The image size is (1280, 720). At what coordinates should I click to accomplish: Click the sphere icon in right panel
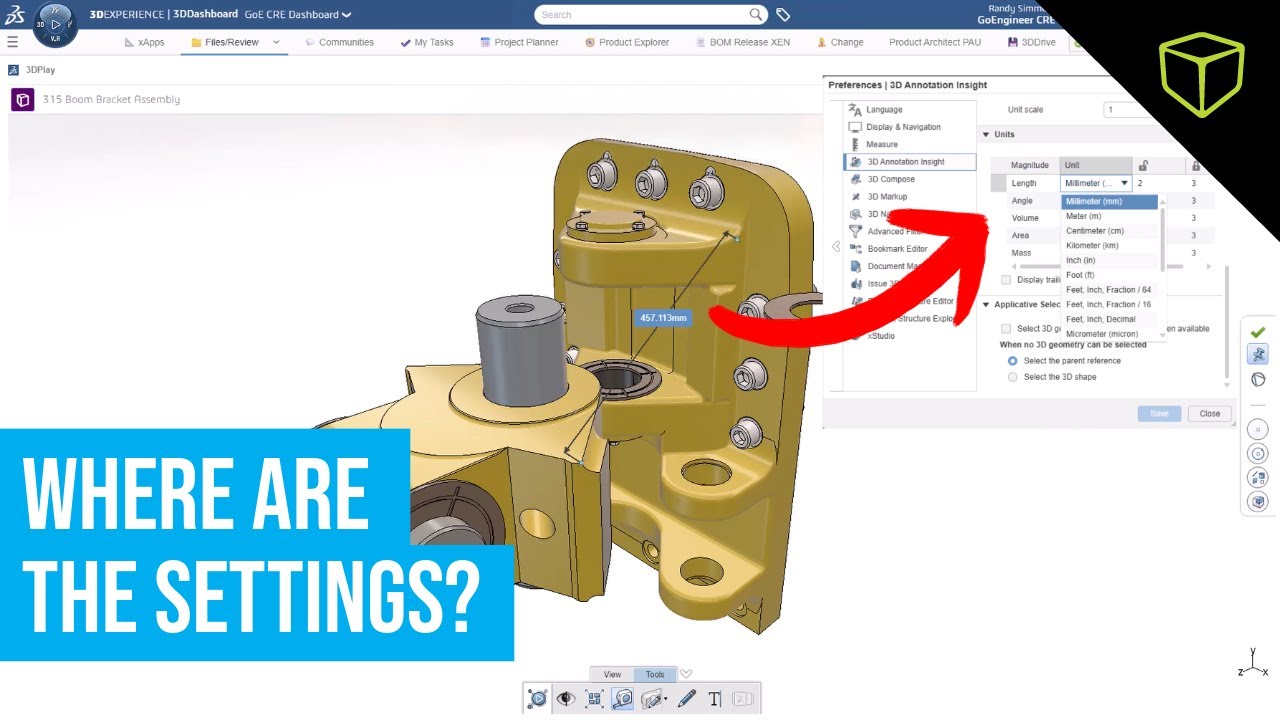point(1258,379)
